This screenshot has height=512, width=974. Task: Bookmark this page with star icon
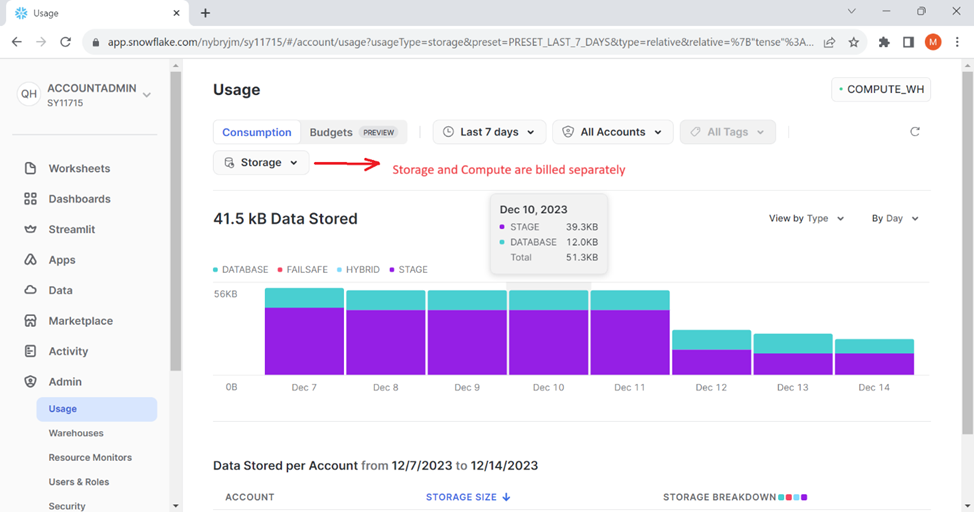(x=853, y=42)
